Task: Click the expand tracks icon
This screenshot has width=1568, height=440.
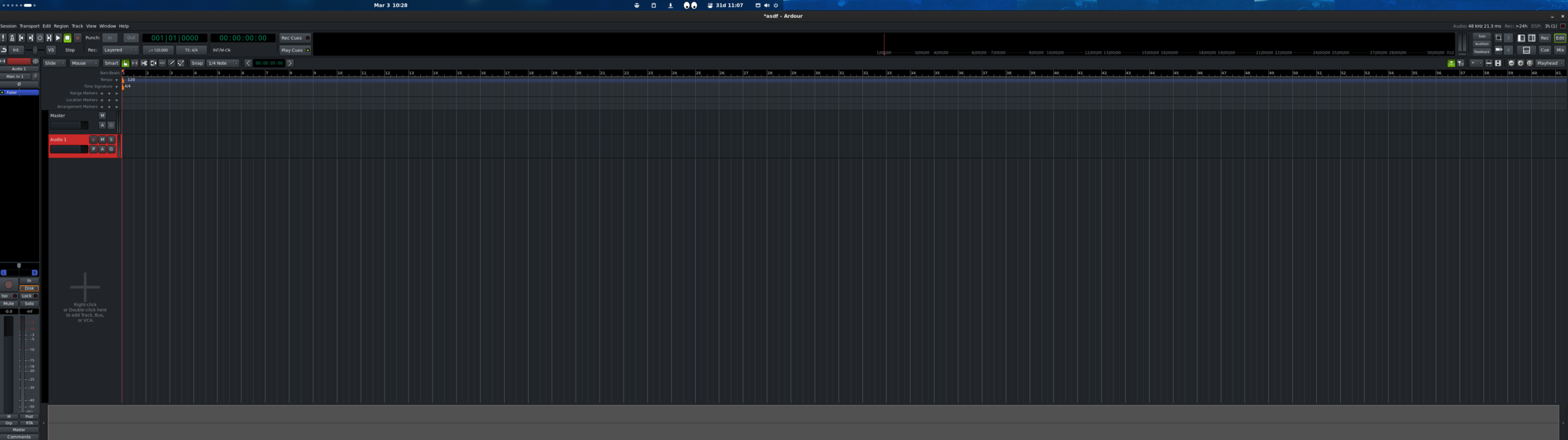Action: tap(1498, 63)
